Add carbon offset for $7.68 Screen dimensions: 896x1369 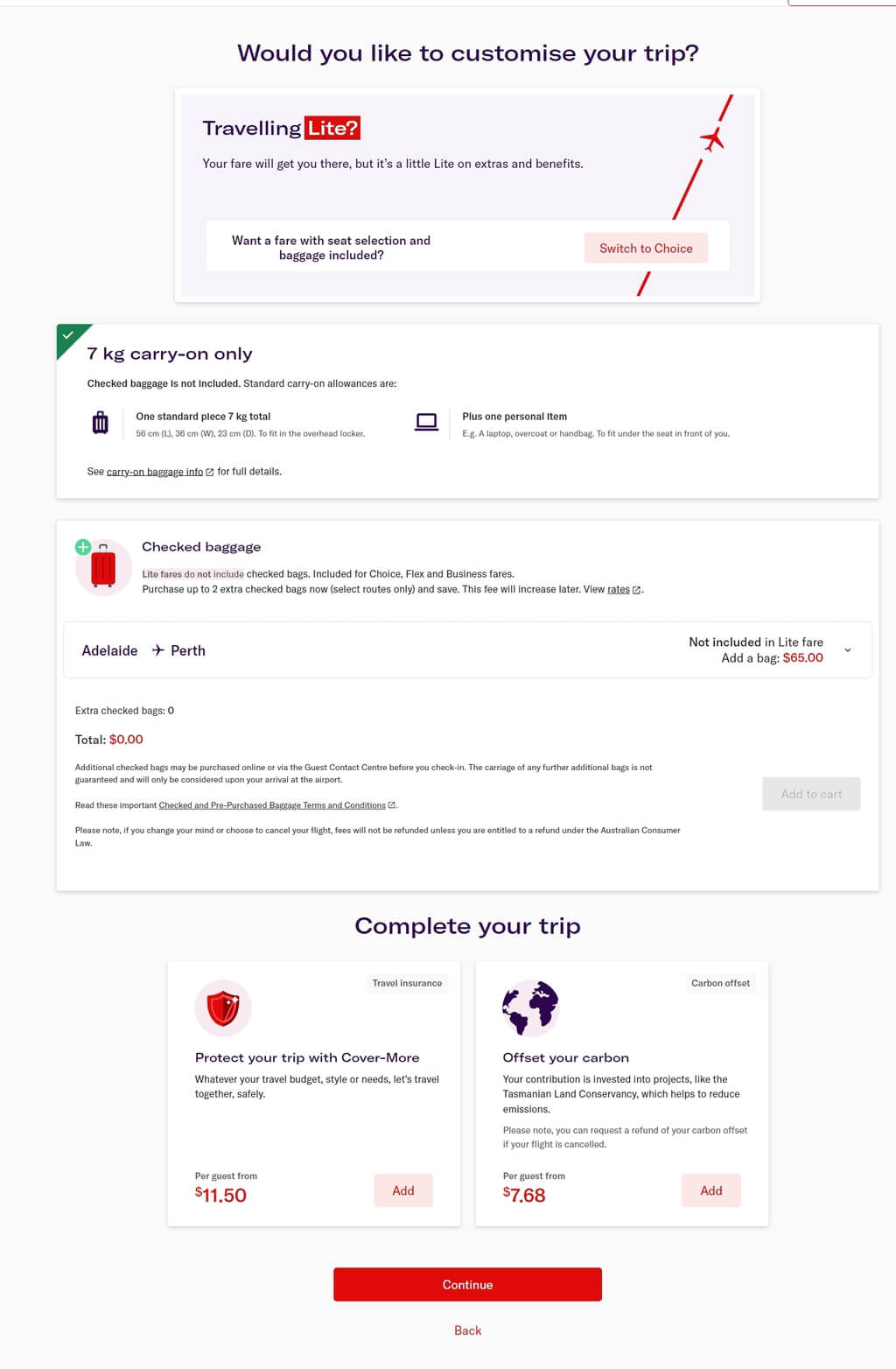(x=711, y=1190)
